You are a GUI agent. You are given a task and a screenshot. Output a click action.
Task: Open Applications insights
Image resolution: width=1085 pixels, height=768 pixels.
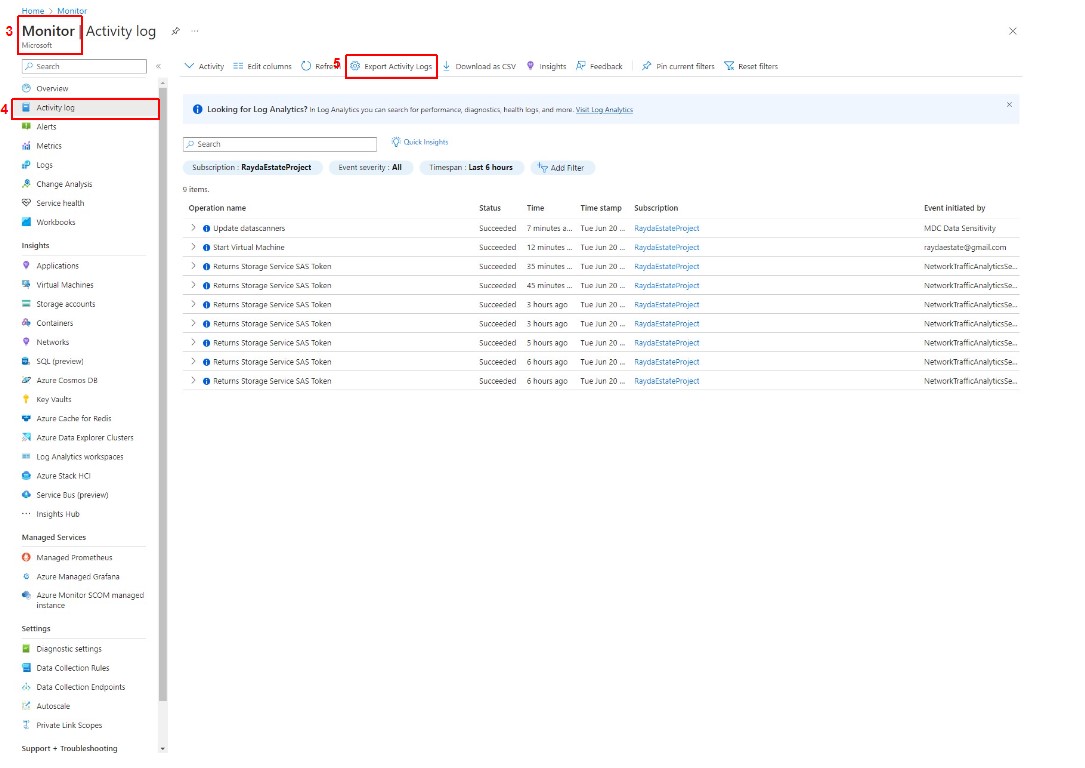57,266
